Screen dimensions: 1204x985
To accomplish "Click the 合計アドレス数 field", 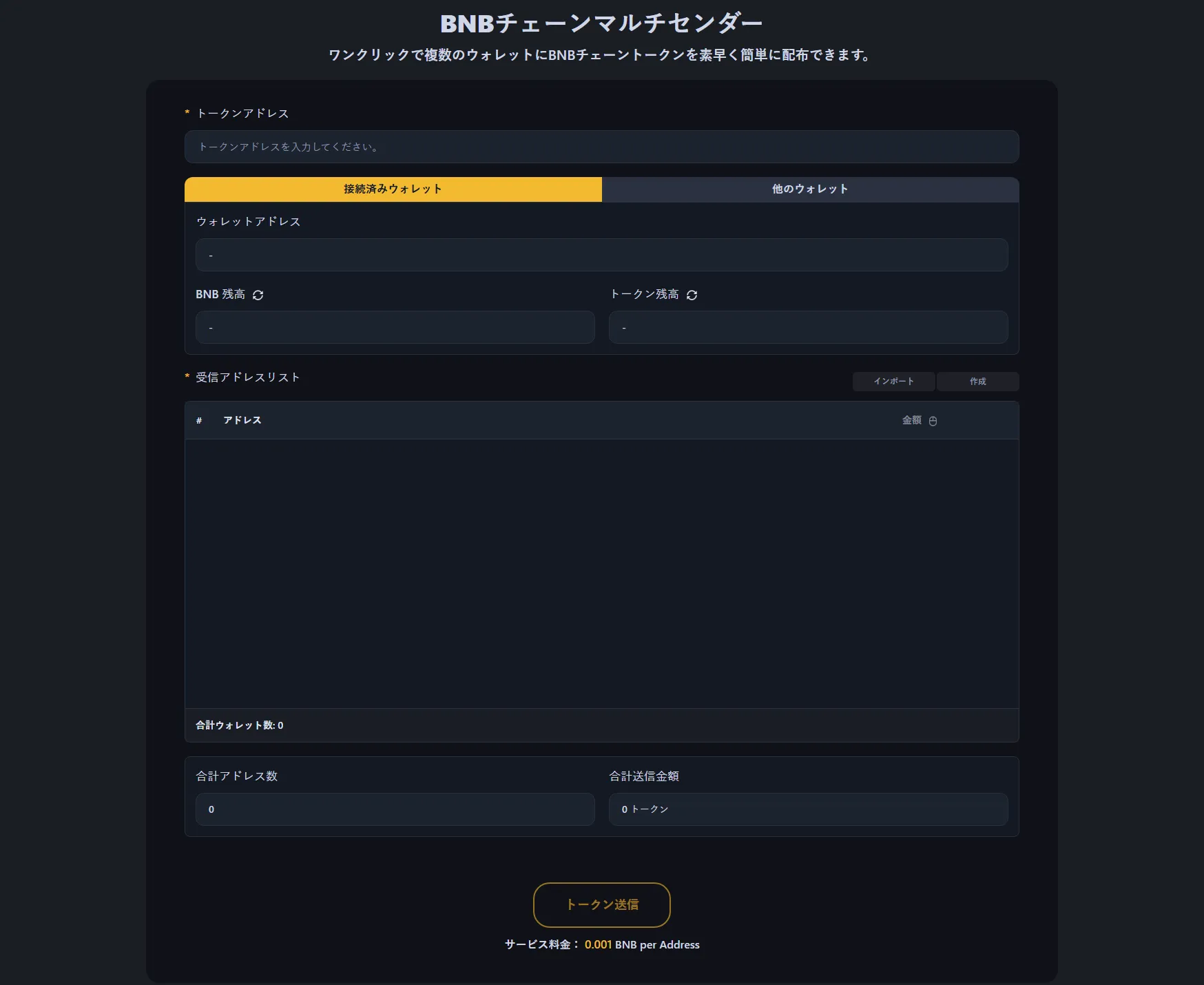I will point(395,809).
